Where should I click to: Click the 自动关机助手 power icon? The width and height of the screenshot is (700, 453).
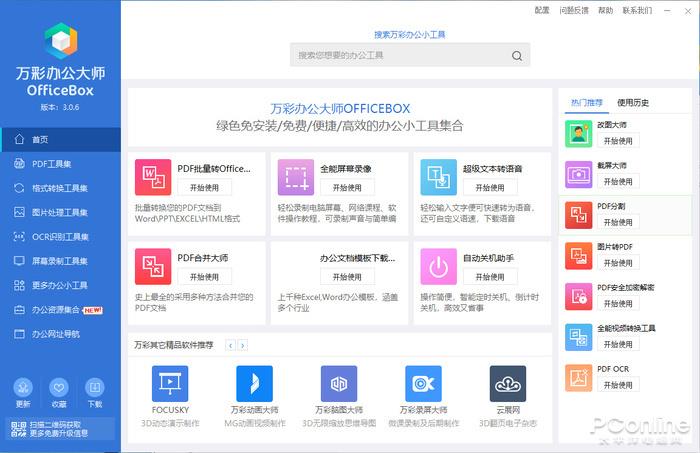point(438,265)
